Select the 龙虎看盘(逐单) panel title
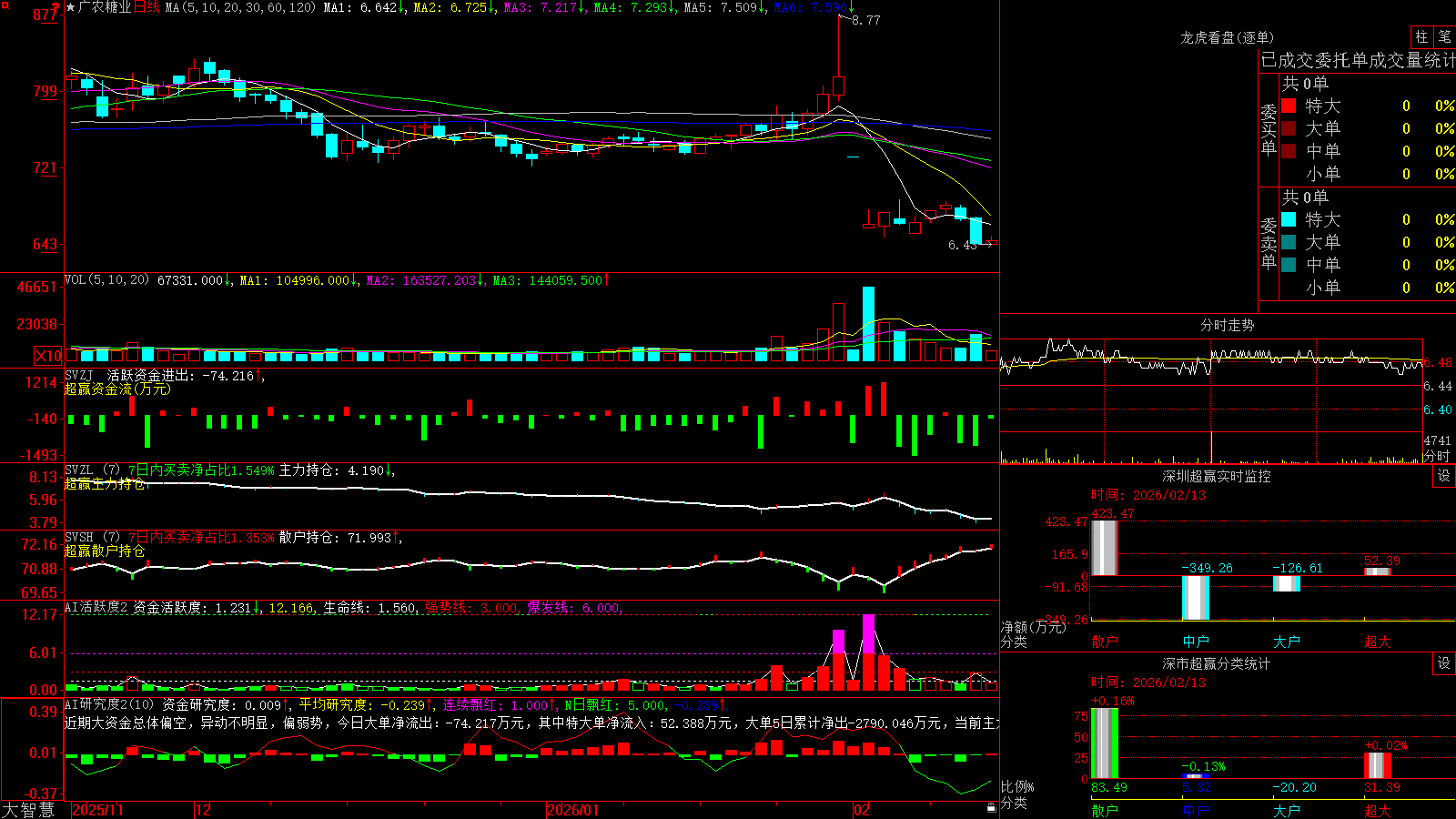1456x819 pixels. click(x=1228, y=37)
